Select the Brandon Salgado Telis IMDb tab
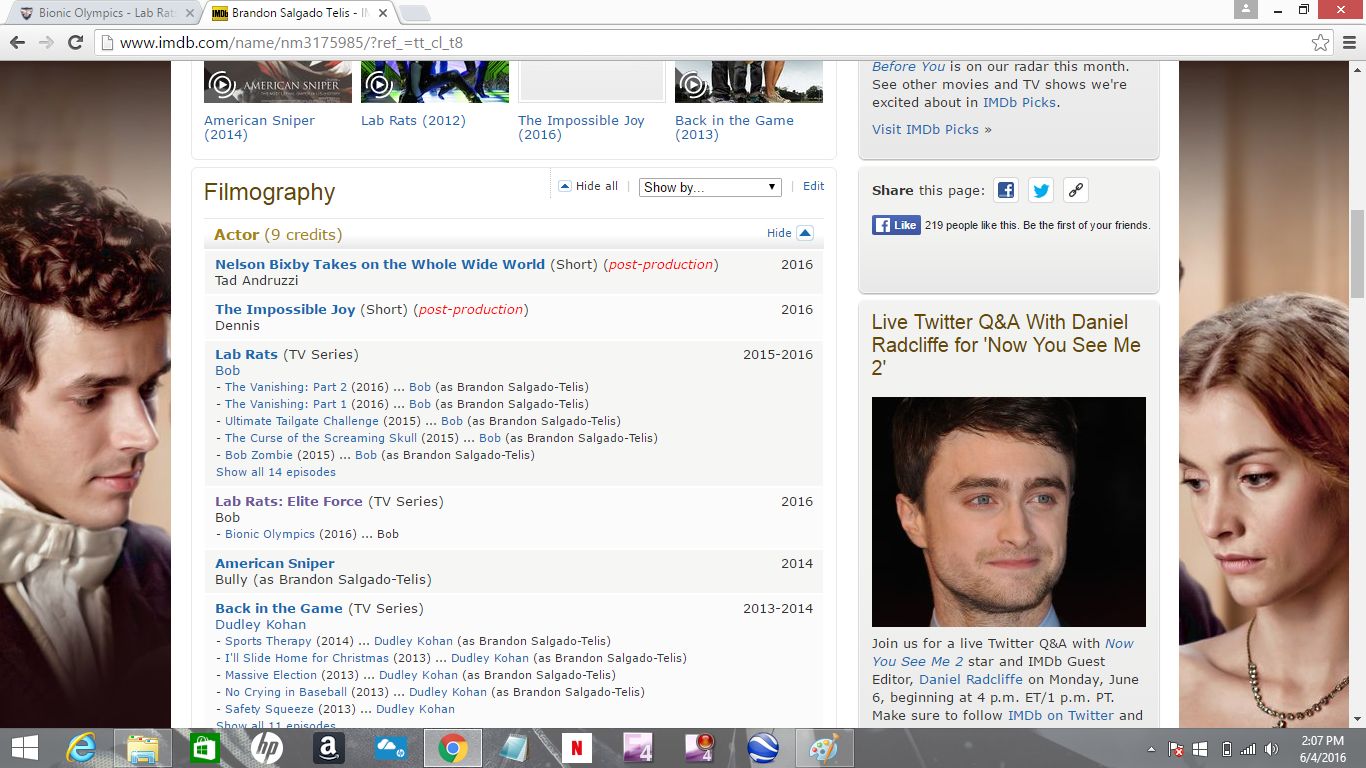1366x768 pixels. point(300,13)
